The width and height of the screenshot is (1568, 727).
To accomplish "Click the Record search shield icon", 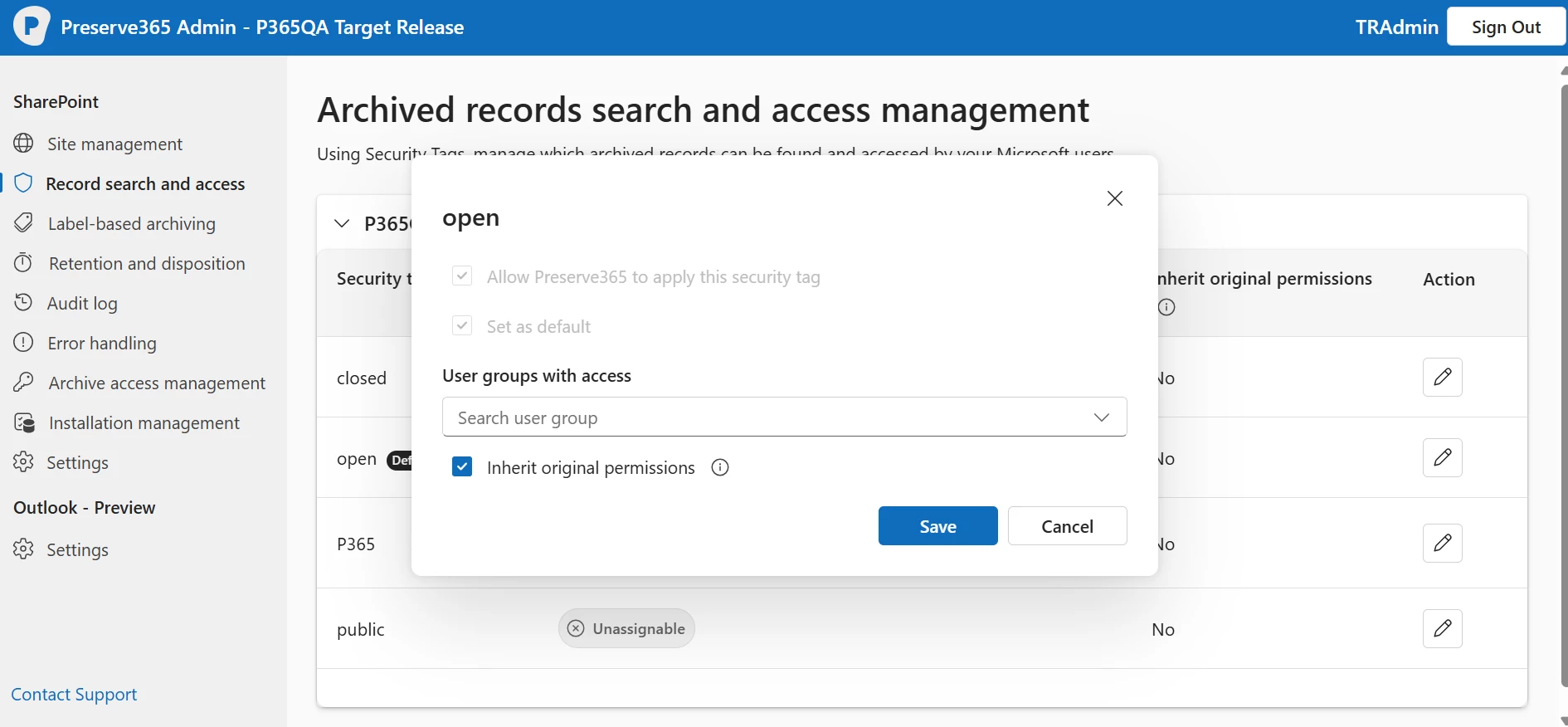I will [23, 183].
